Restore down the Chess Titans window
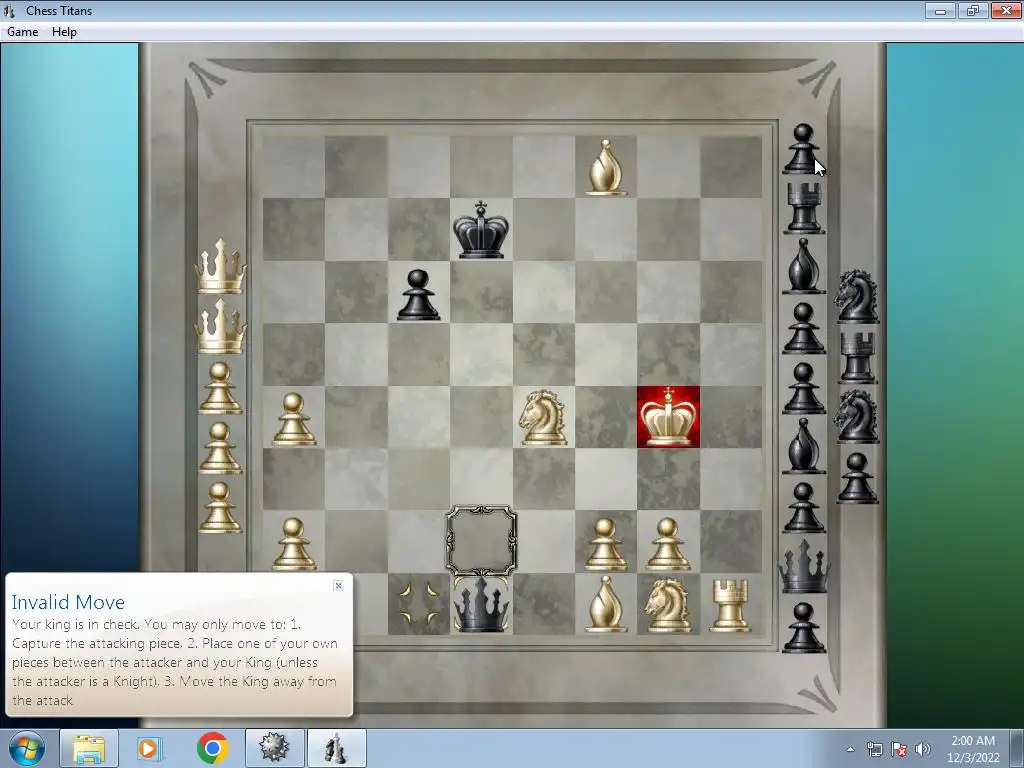The height and width of the screenshot is (768, 1024). click(x=972, y=10)
